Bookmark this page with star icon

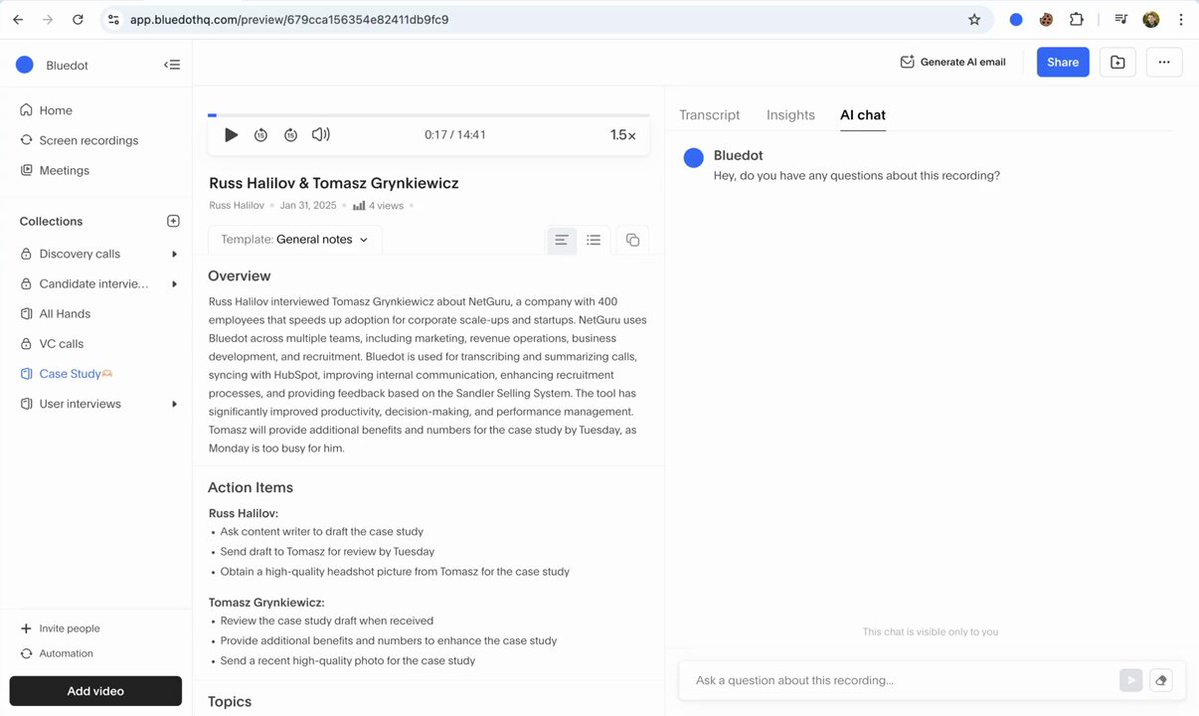973,20
